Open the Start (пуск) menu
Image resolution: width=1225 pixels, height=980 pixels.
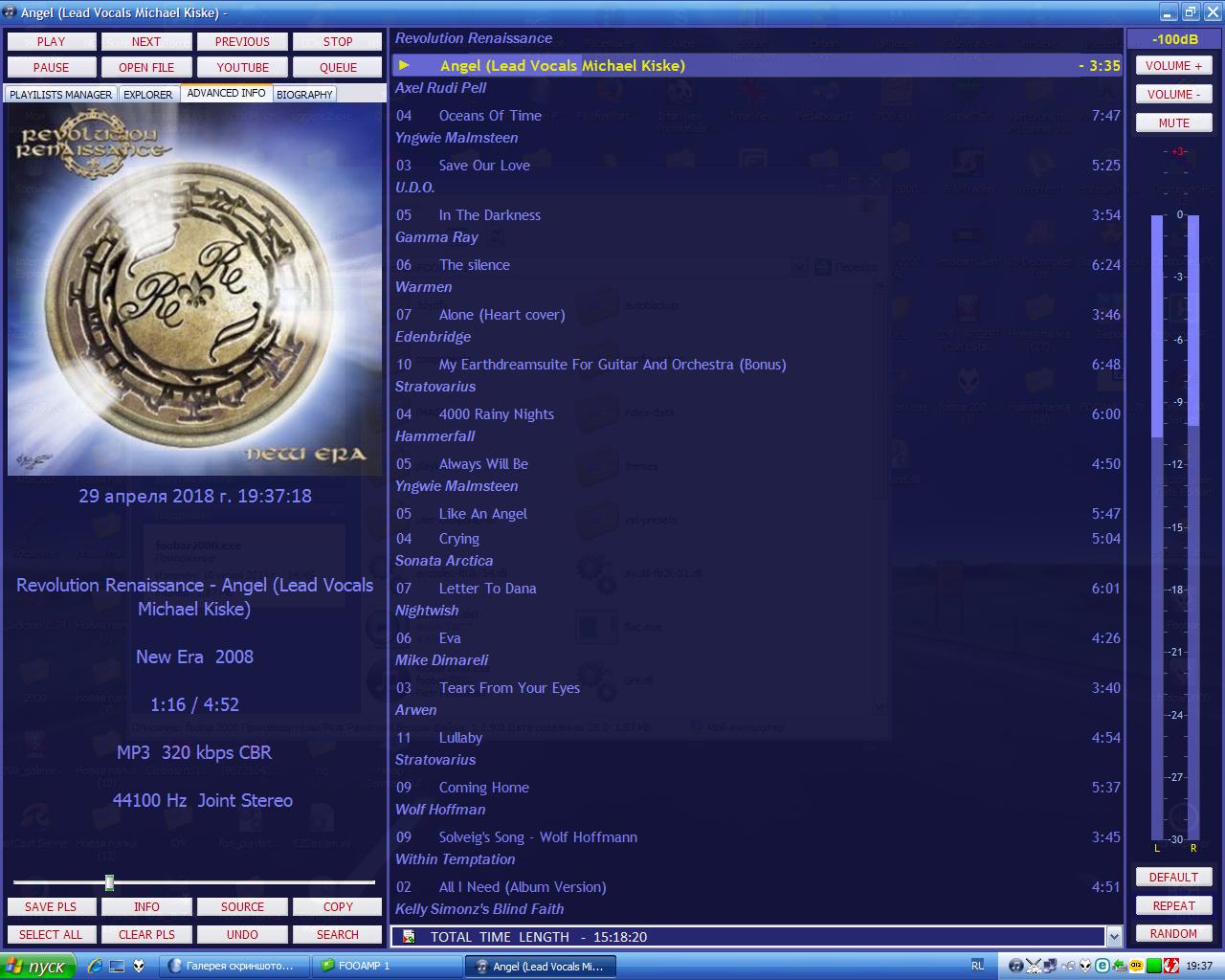pyautogui.click(x=37, y=966)
